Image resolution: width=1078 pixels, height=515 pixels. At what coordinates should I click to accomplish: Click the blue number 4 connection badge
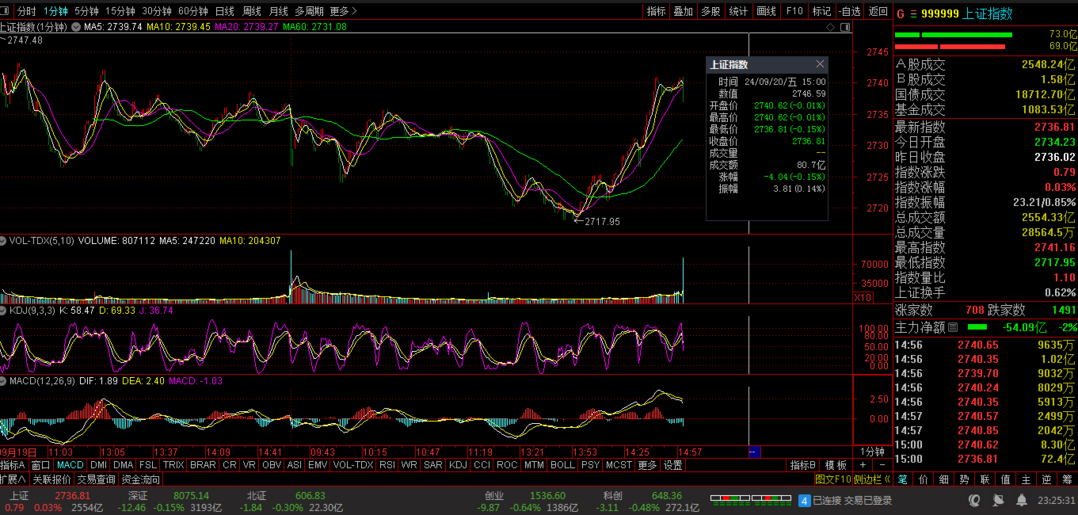804,500
